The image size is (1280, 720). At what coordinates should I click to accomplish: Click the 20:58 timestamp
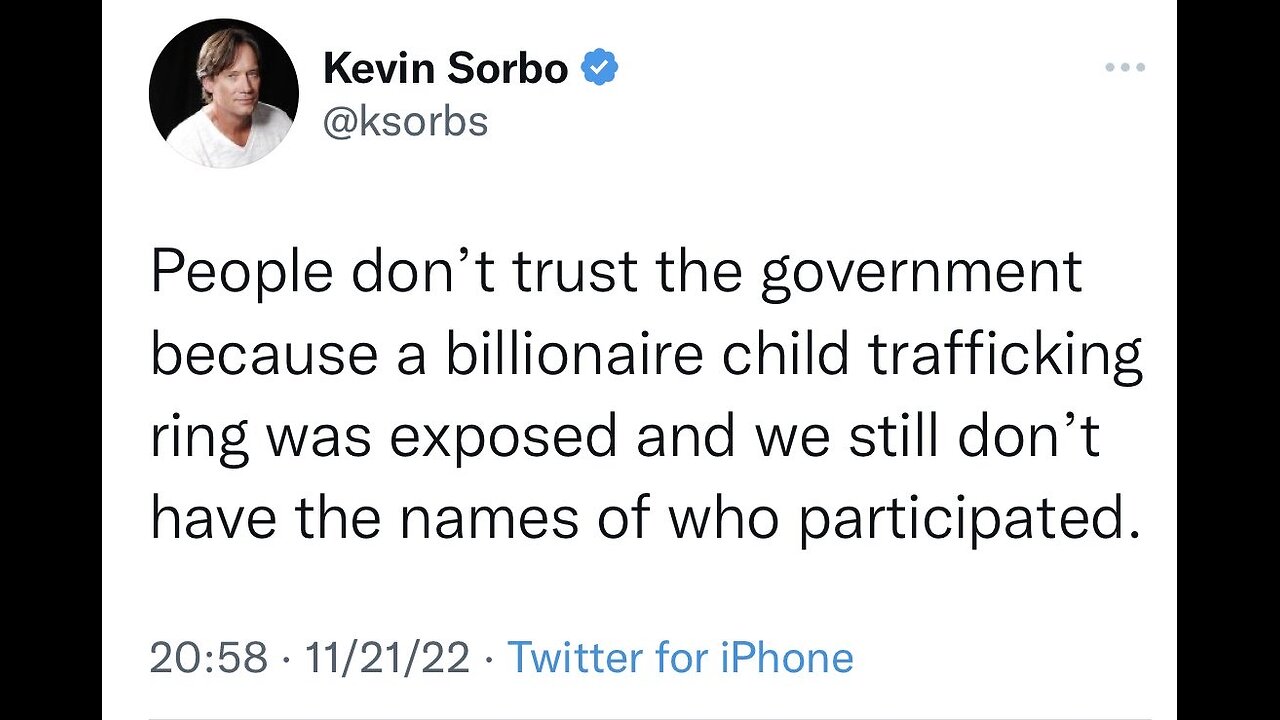pyautogui.click(x=209, y=658)
